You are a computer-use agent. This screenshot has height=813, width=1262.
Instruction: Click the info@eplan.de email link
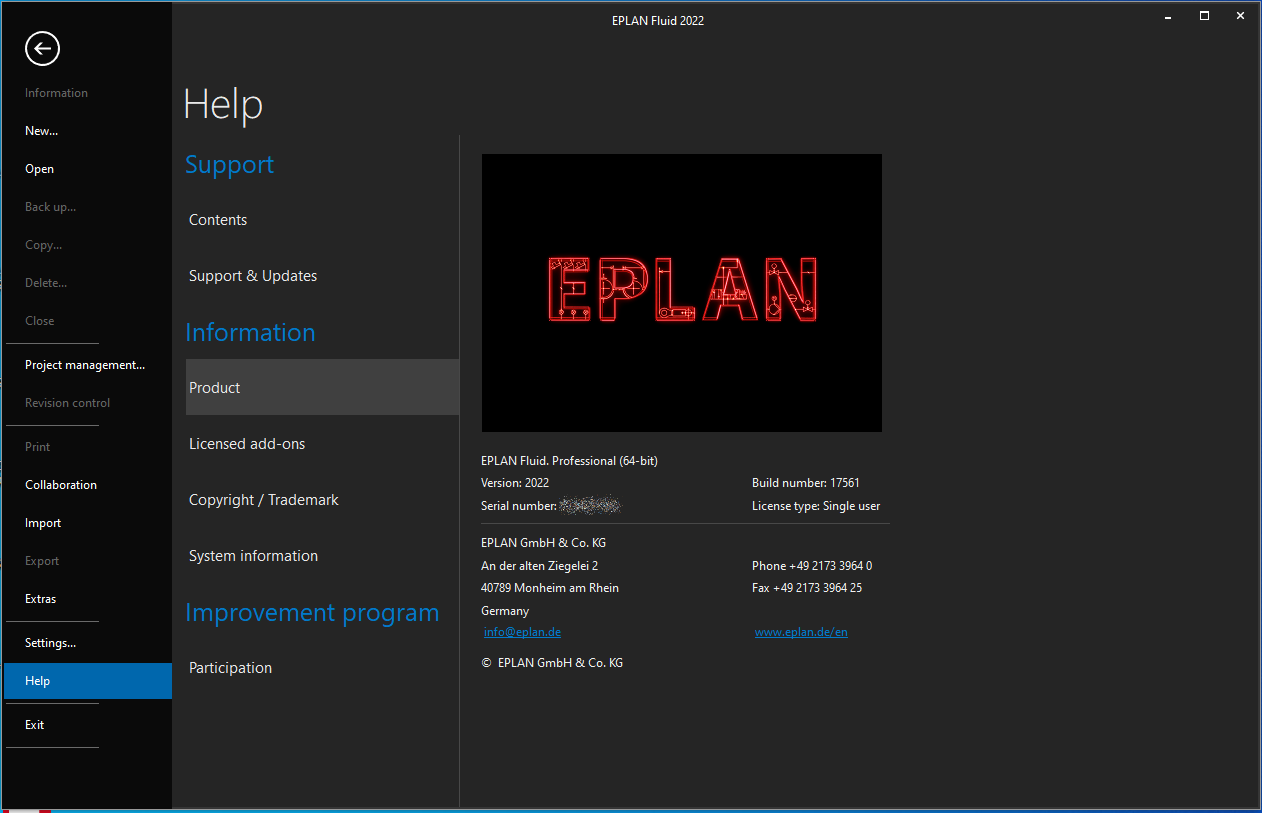click(522, 632)
